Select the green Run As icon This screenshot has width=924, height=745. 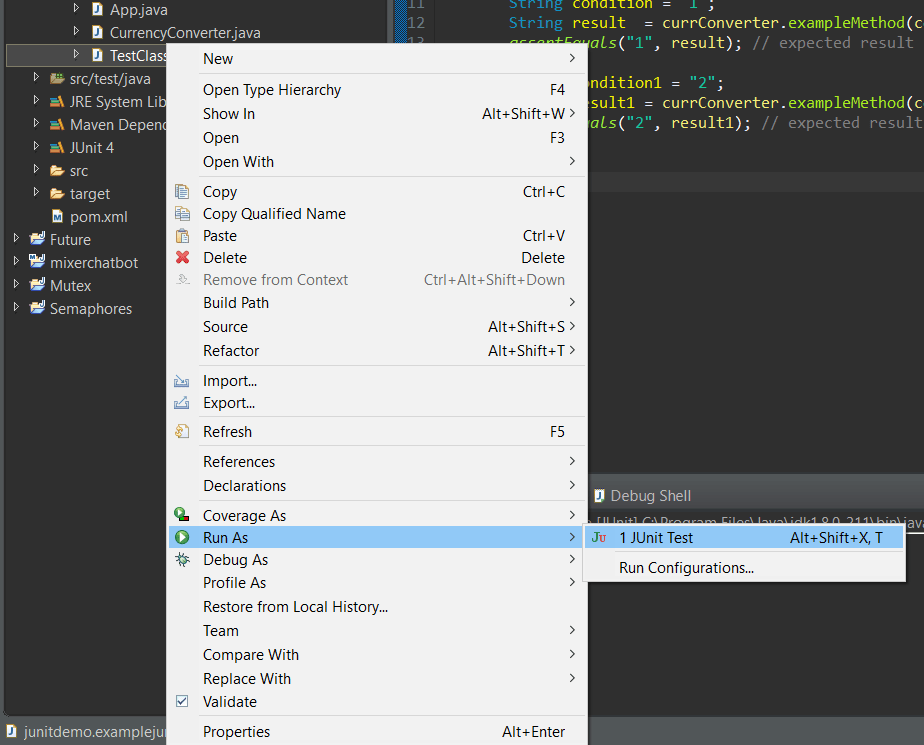pos(183,537)
